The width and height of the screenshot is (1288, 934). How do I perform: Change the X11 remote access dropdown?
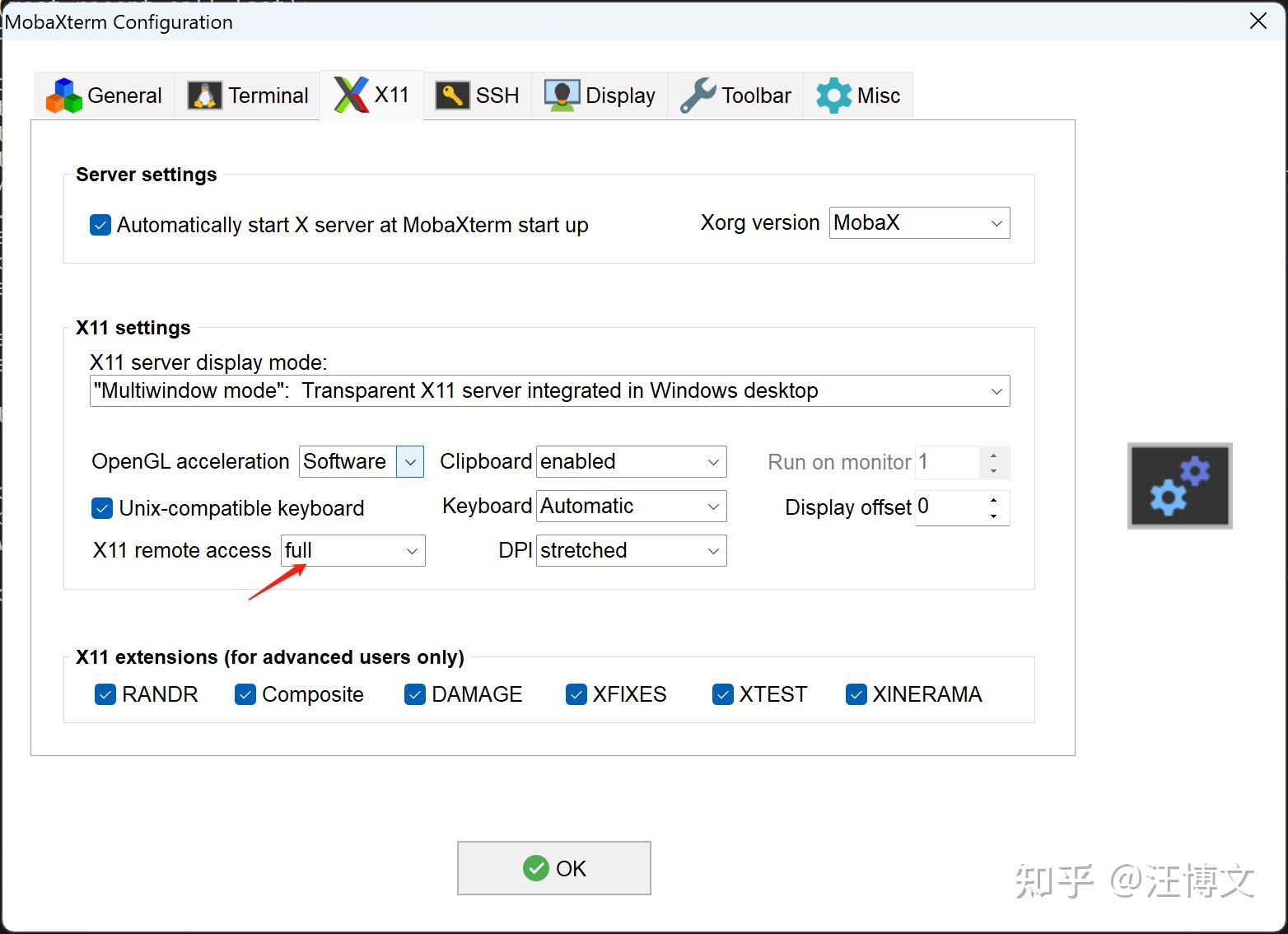[x=411, y=550]
